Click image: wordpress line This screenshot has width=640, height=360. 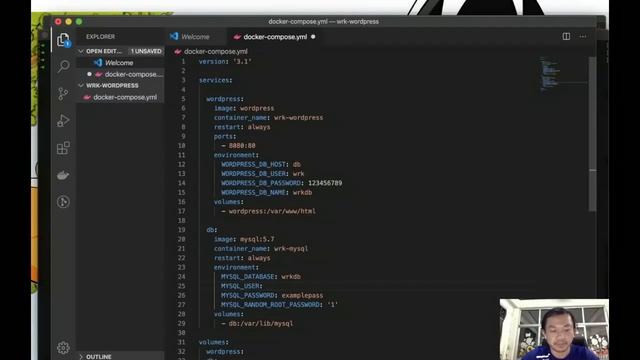(244, 109)
